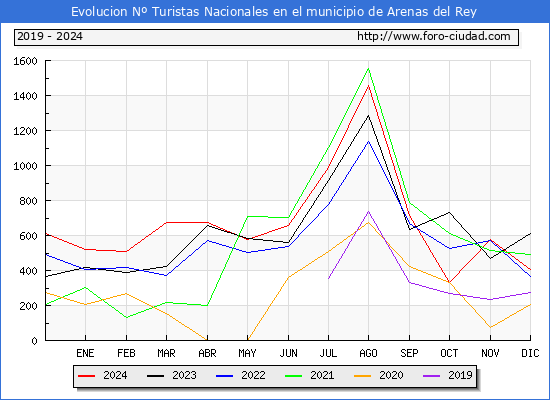Click the DIC month axis label

point(530,353)
